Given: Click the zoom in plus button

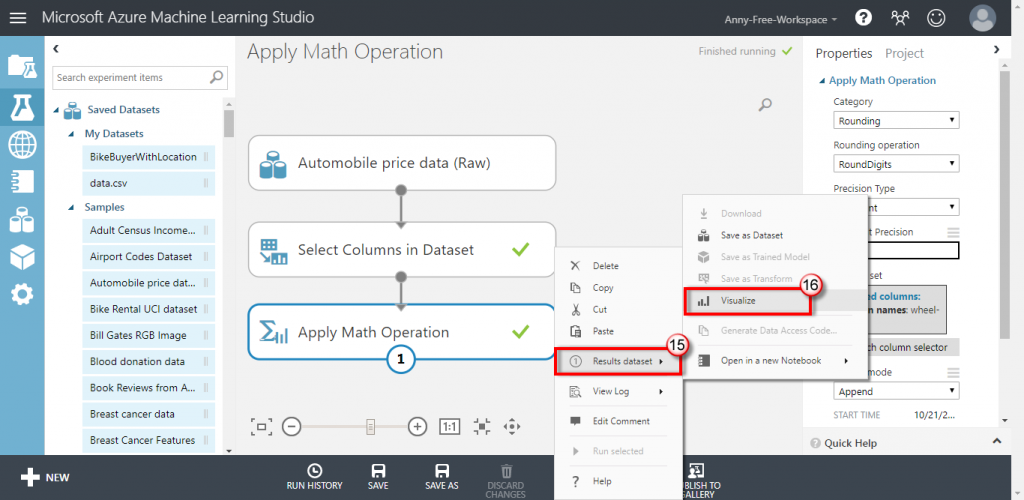Looking at the screenshot, I should 417,427.
